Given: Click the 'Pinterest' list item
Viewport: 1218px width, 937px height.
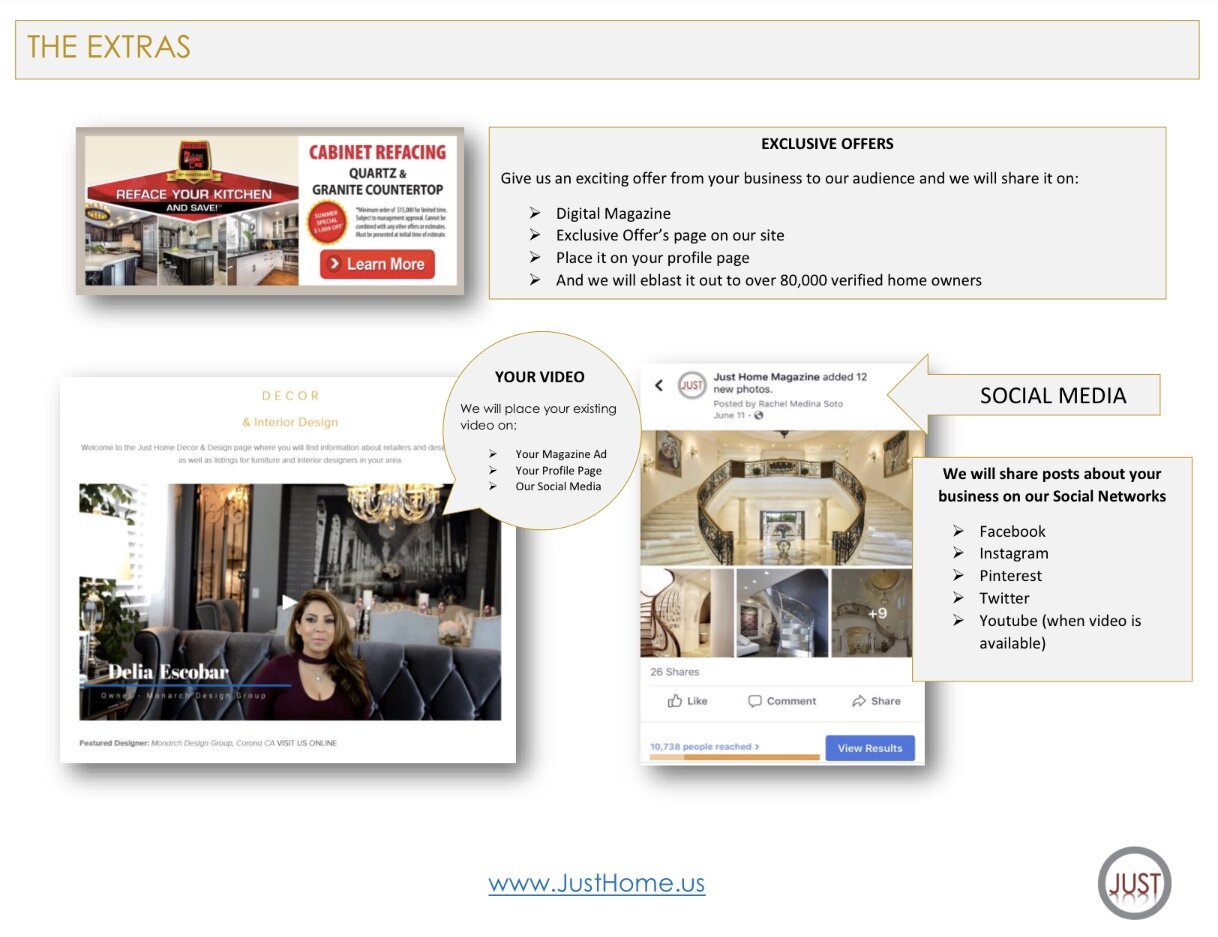Looking at the screenshot, I should (x=1010, y=575).
